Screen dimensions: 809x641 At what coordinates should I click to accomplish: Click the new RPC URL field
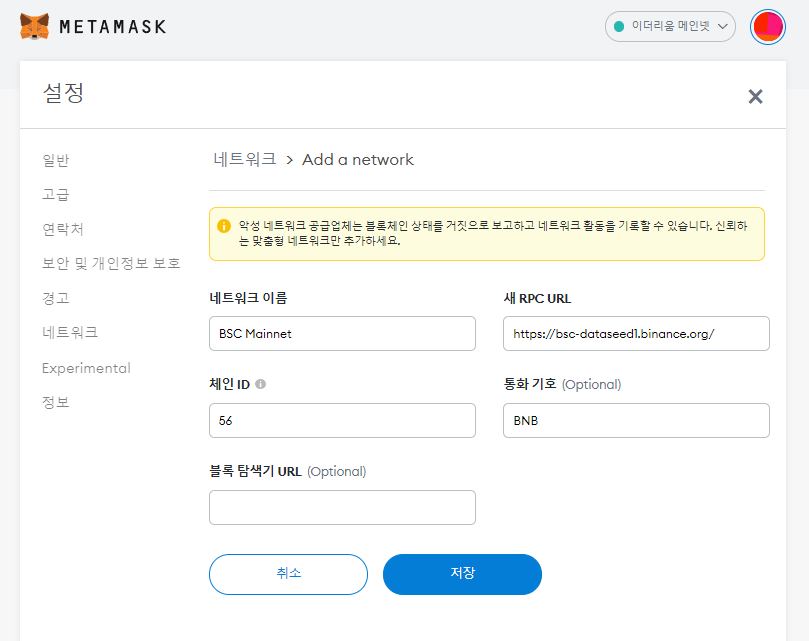pos(636,333)
